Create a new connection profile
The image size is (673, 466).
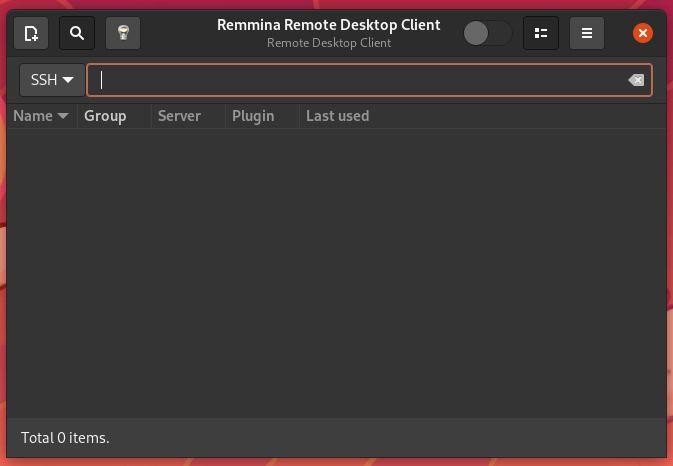point(31,33)
